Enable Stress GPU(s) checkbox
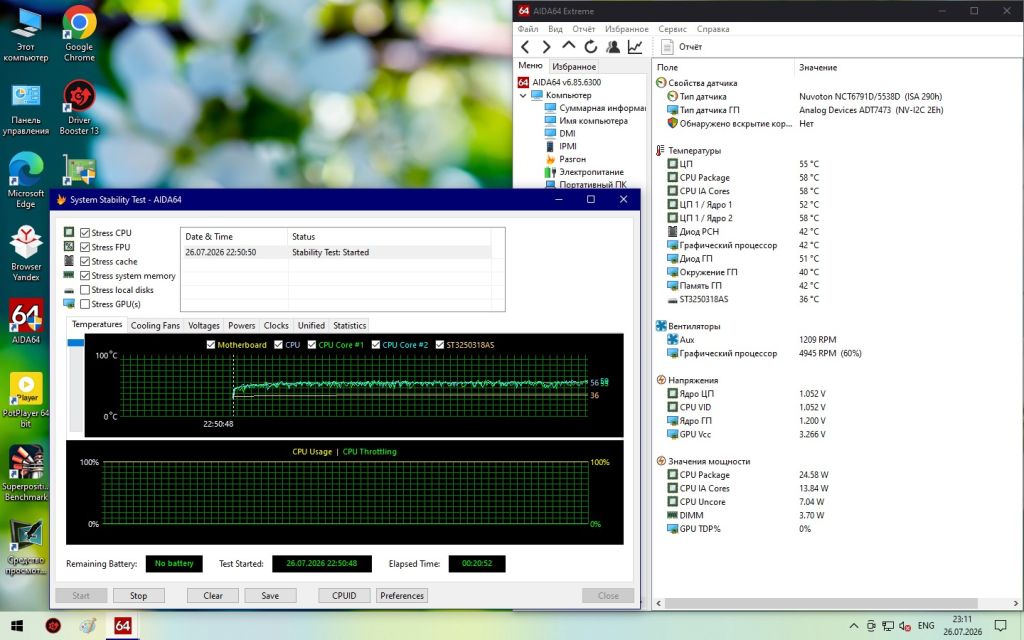Image resolution: width=1024 pixels, height=640 pixels. tap(85, 304)
